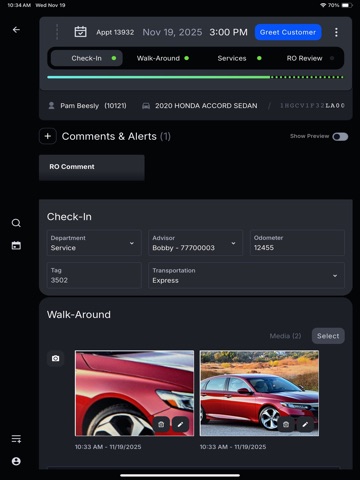Grab the dotted drag handle in the header
360x480 pixels.
coord(57,32)
